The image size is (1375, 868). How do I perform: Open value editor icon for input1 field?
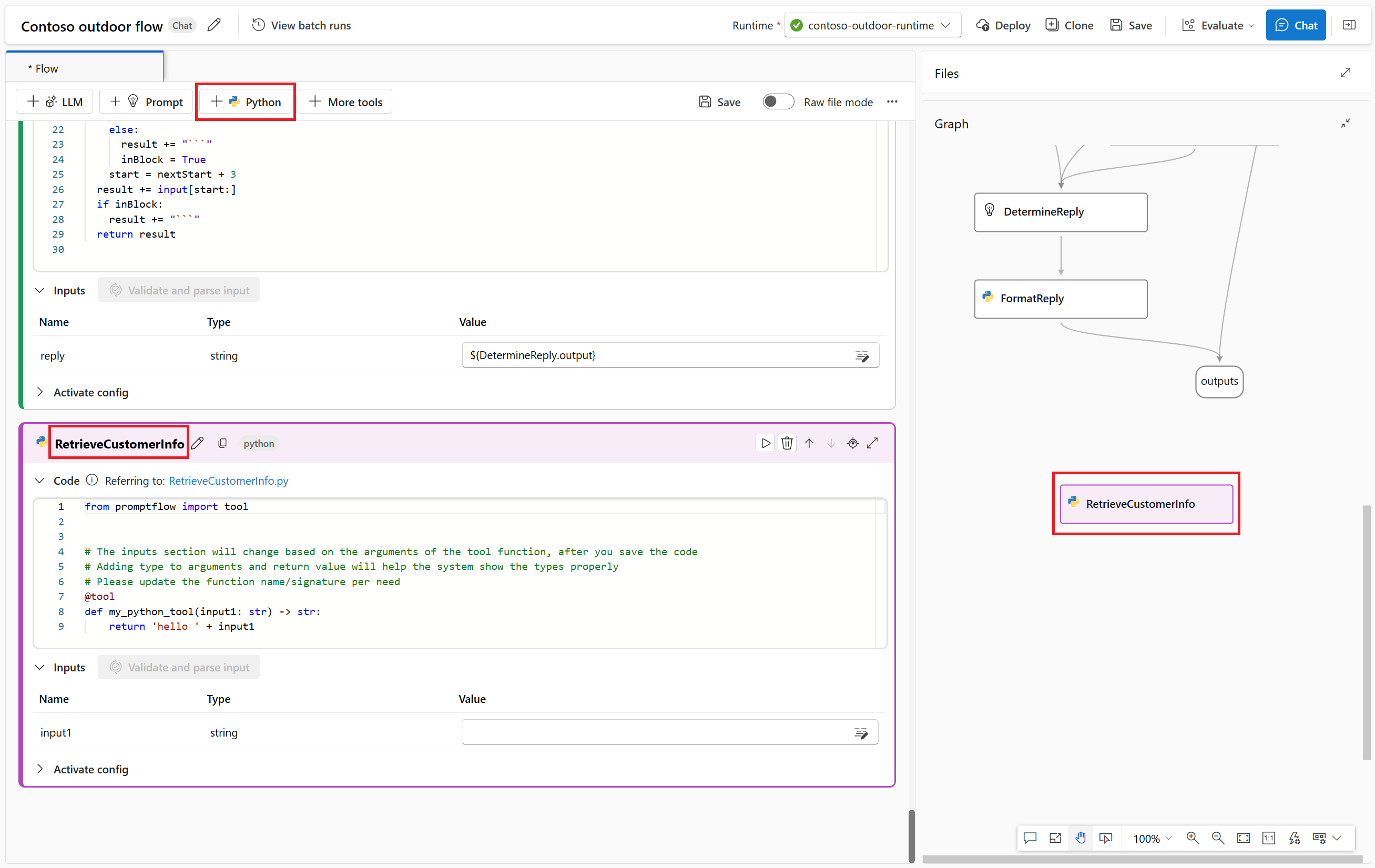tap(861, 733)
